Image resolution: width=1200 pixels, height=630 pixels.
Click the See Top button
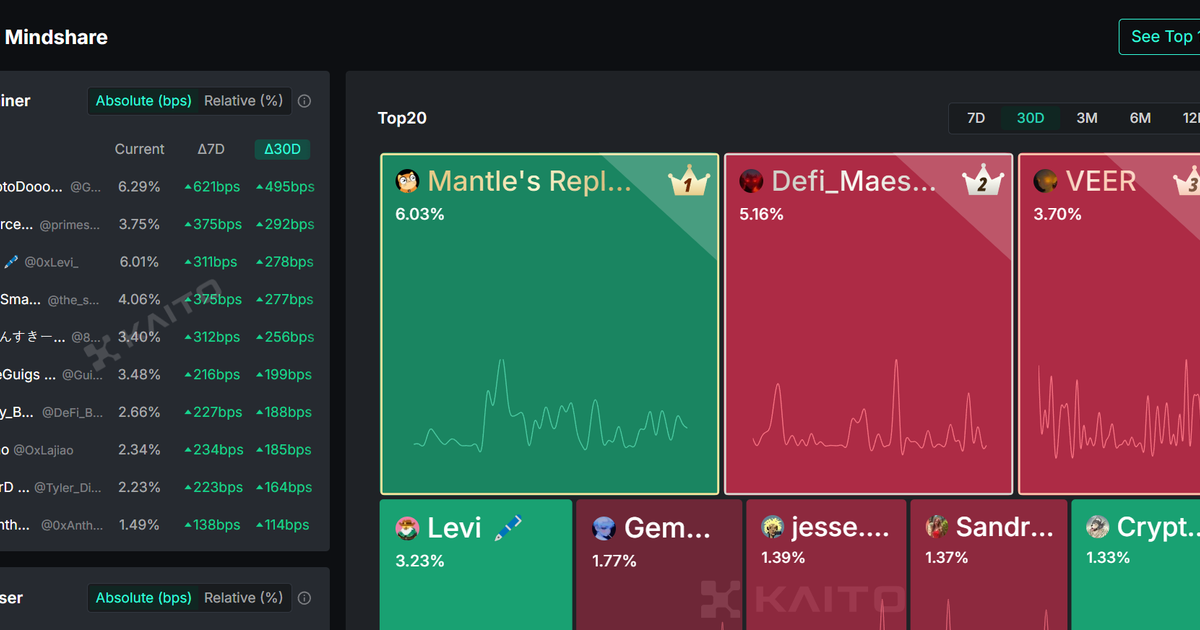1160,37
